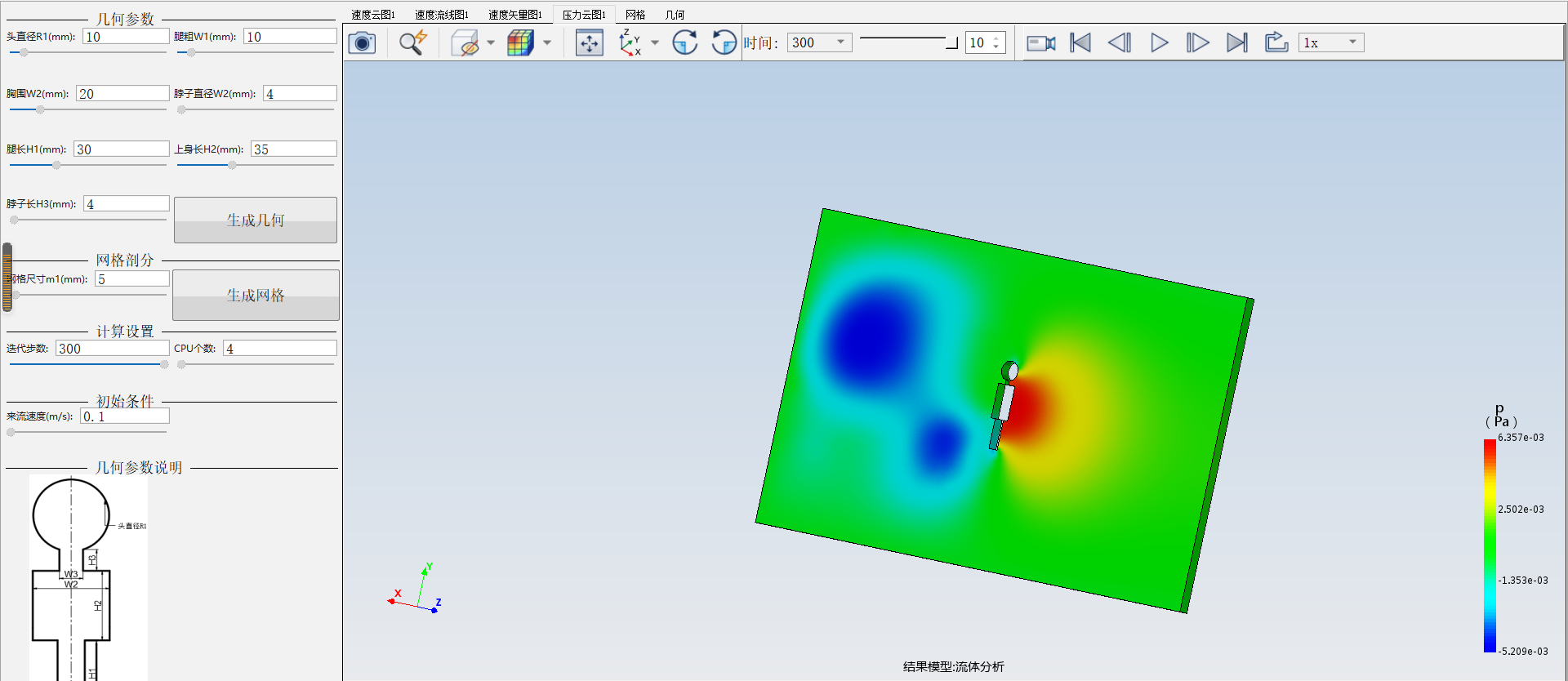Image resolution: width=1568 pixels, height=681 pixels.
Task: Click the export animation icon
Action: (1276, 42)
